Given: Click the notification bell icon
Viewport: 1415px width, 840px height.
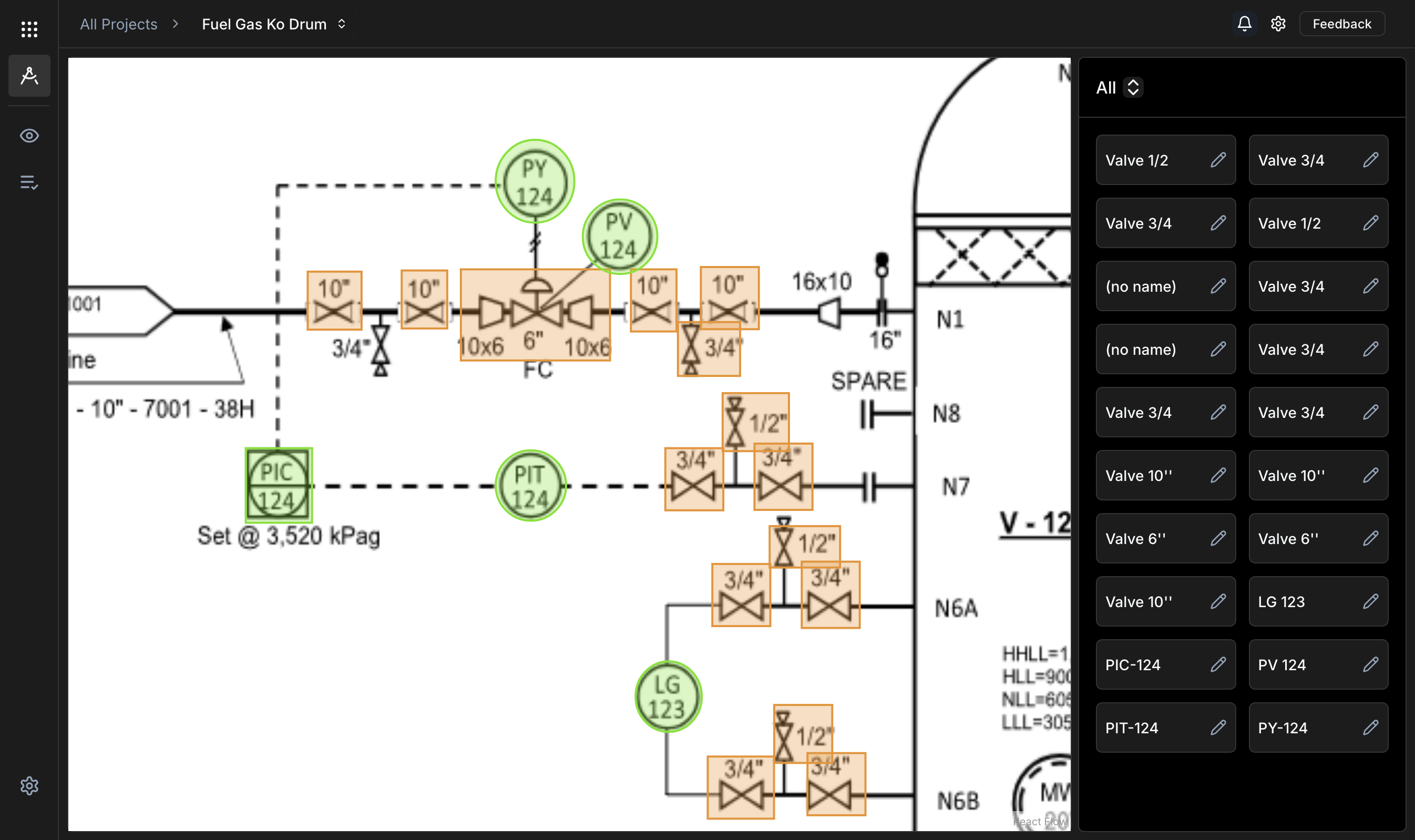Looking at the screenshot, I should [x=1244, y=24].
